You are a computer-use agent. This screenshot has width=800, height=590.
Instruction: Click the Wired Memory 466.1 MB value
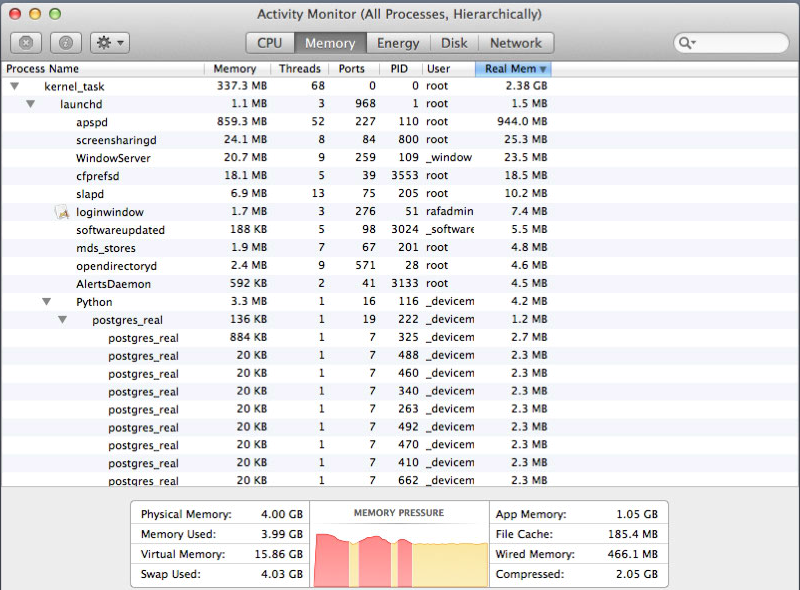pyautogui.click(x=633, y=554)
